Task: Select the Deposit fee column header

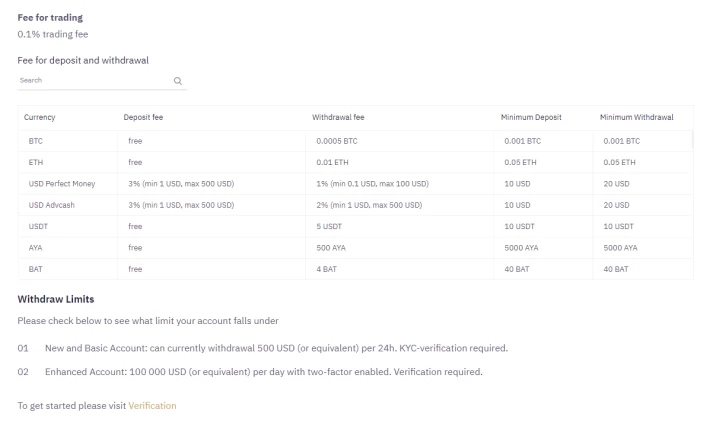Action: click(x=143, y=117)
